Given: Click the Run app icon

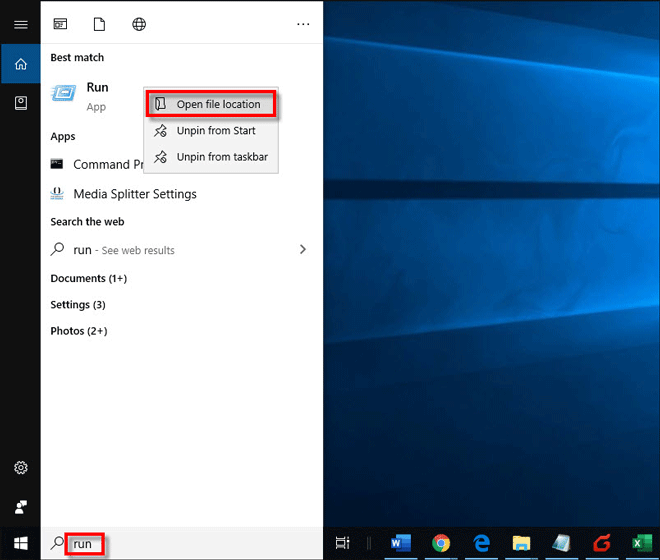Looking at the screenshot, I should coord(64,93).
